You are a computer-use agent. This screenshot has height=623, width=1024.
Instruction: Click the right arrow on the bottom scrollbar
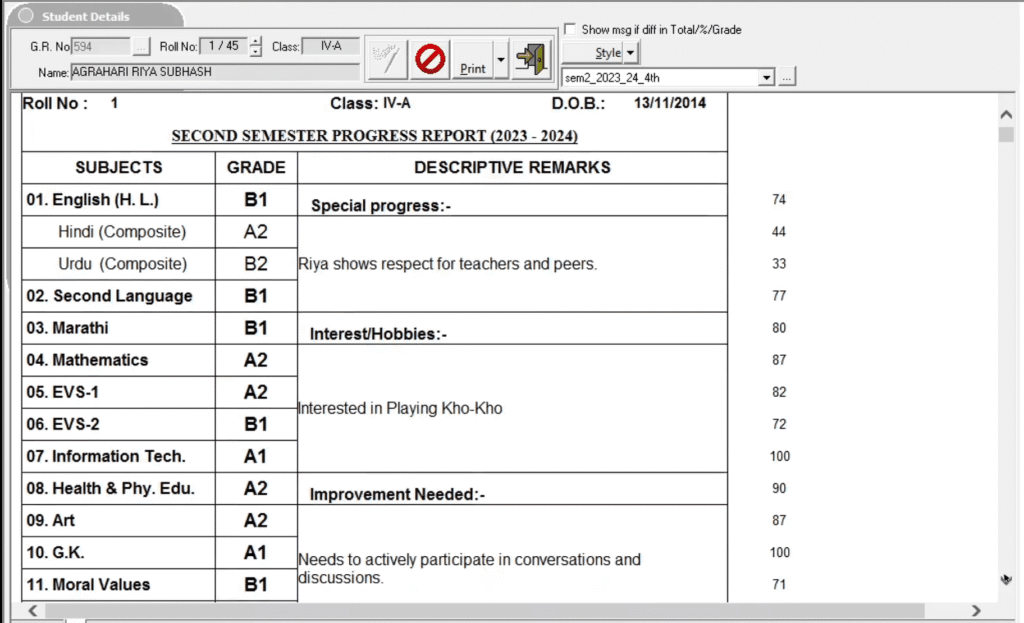point(976,610)
